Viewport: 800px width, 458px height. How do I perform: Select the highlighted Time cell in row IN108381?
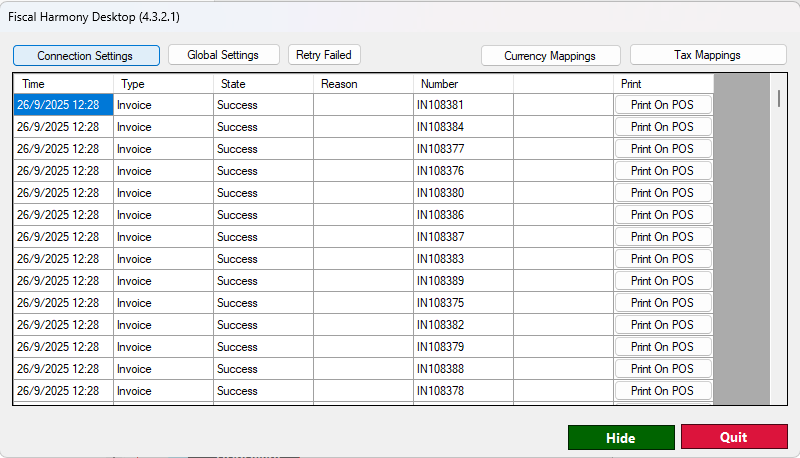63,105
